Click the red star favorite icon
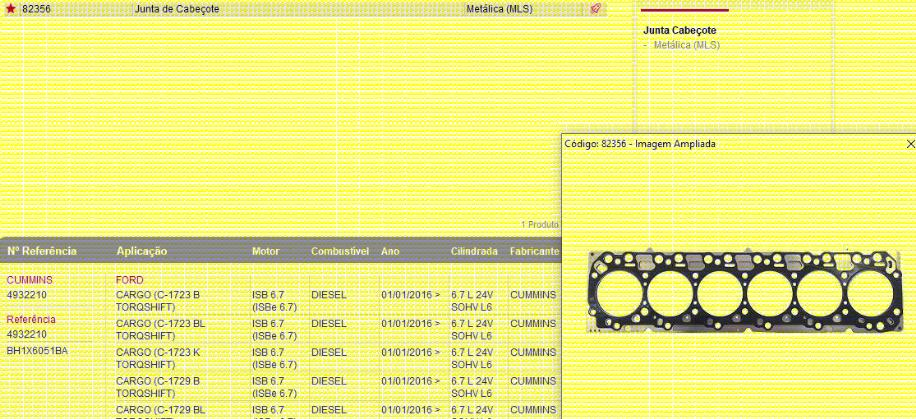This screenshot has width=916, height=419. tap(10, 9)
